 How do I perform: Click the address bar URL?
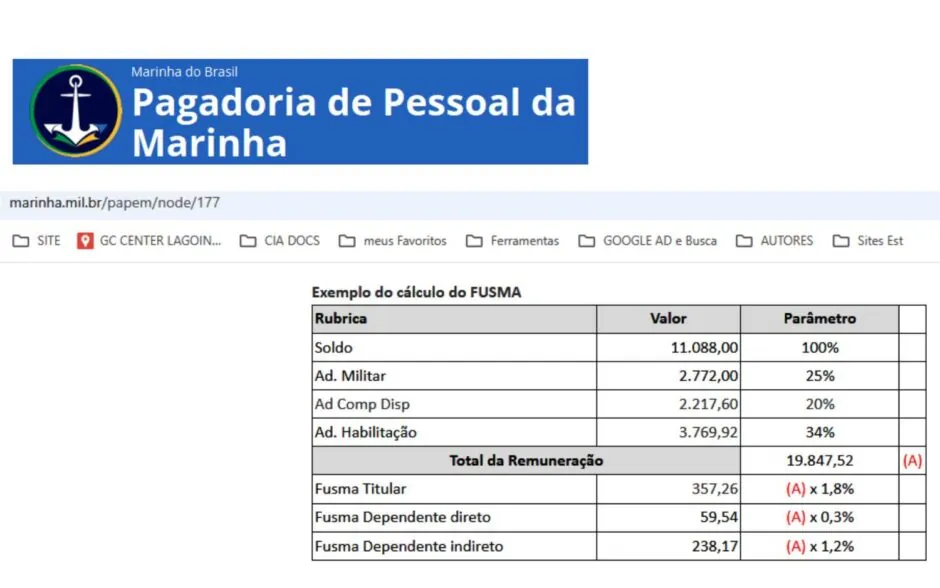point(115,203)
